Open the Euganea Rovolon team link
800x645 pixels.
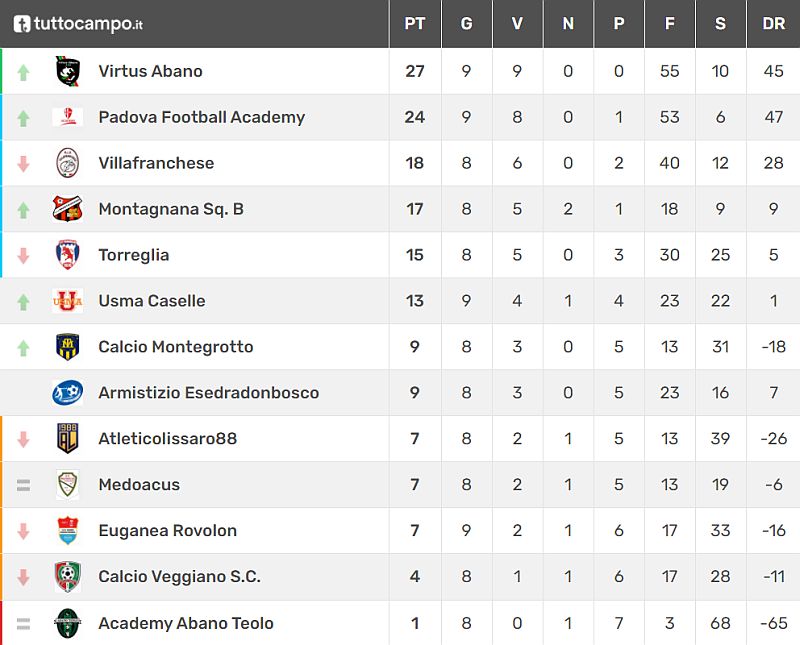167,531
